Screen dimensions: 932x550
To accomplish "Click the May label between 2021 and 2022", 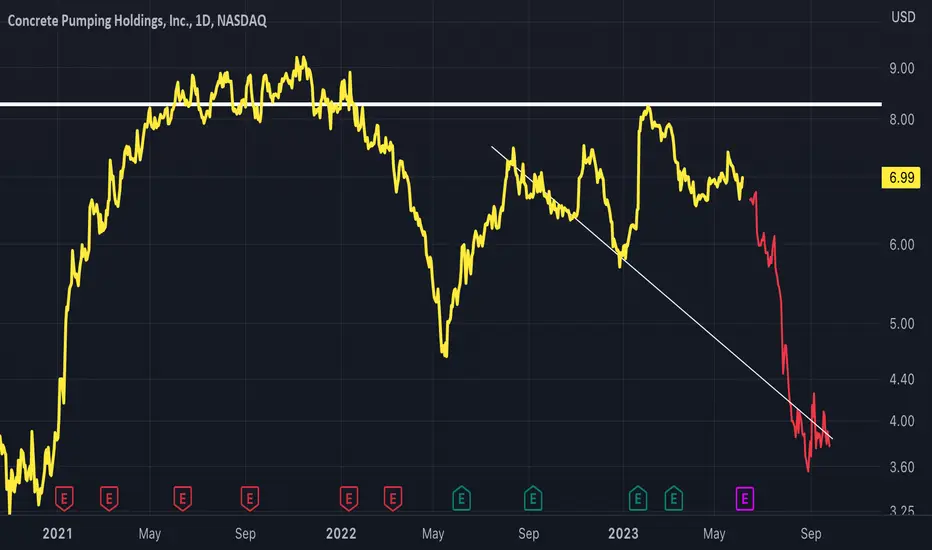I will [150, 533].
